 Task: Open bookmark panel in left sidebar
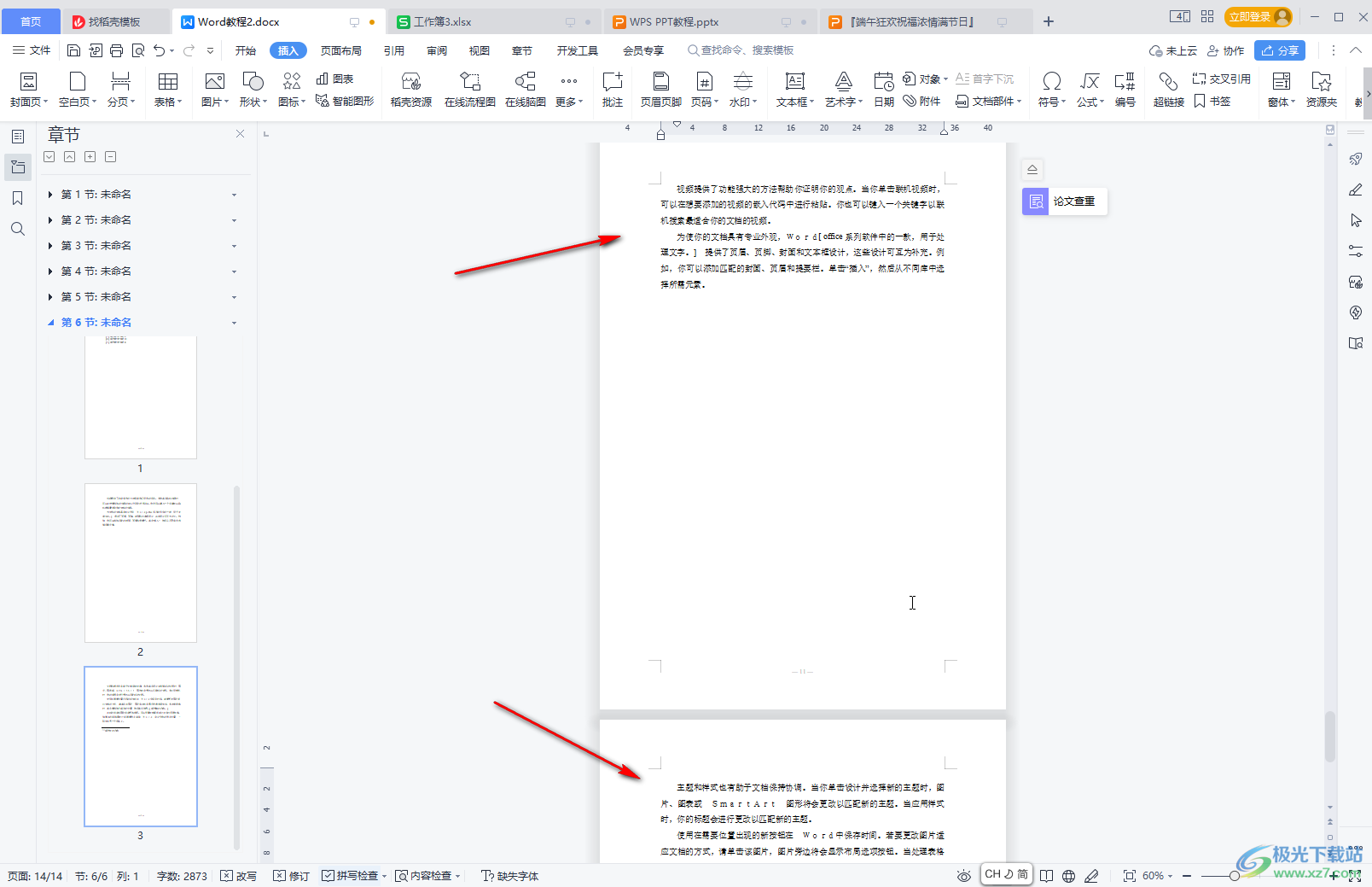[x=18, y=198]
